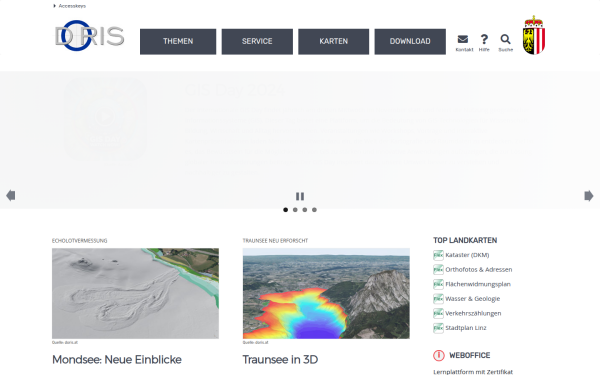The width and height of the screenshot is (600, 375).
Task: Open the Orthofotos & Adressen link
Action: coord(479,269)
